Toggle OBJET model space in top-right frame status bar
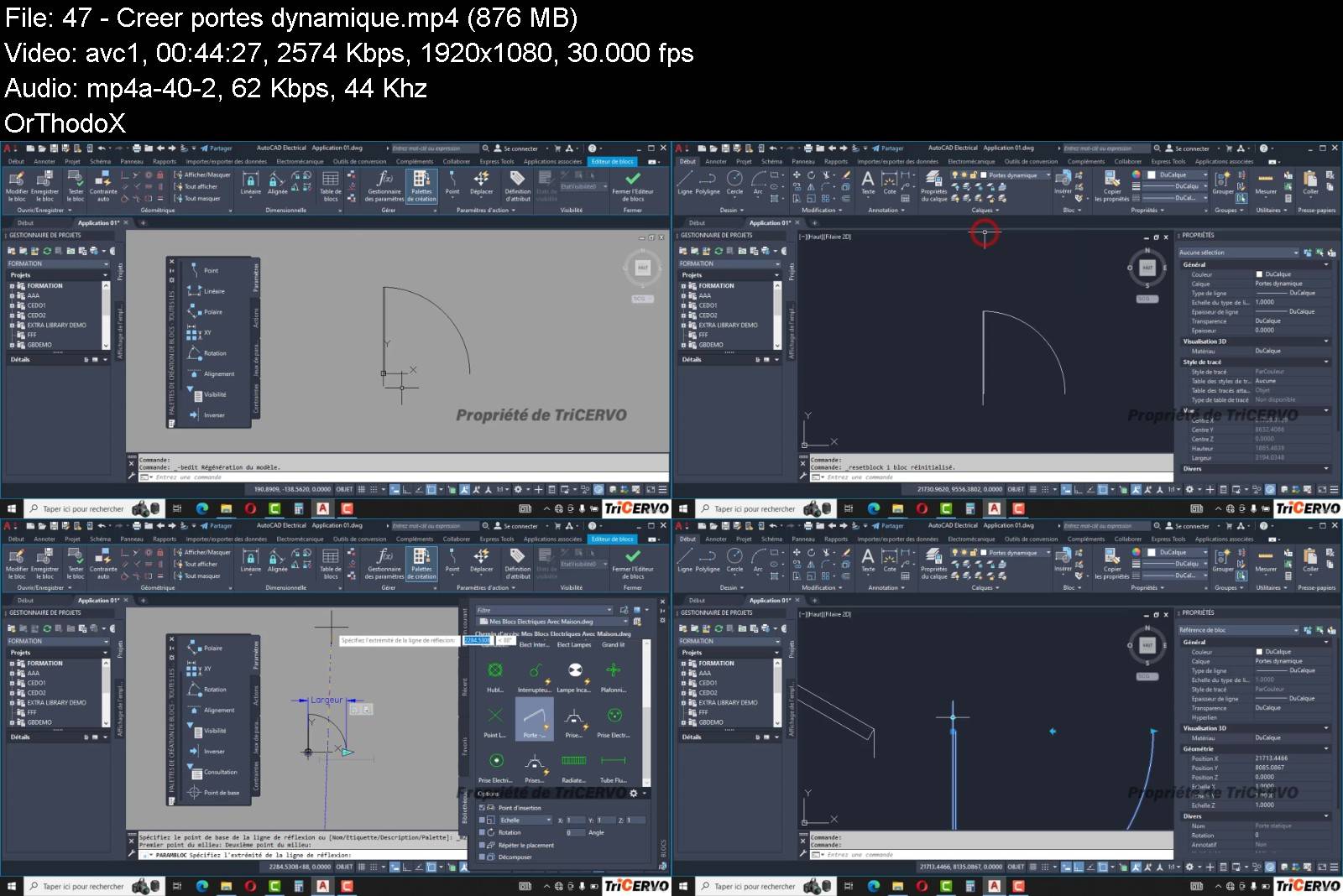Image resolution: width=1343 pixels, height=896 pixels. 1016,489
